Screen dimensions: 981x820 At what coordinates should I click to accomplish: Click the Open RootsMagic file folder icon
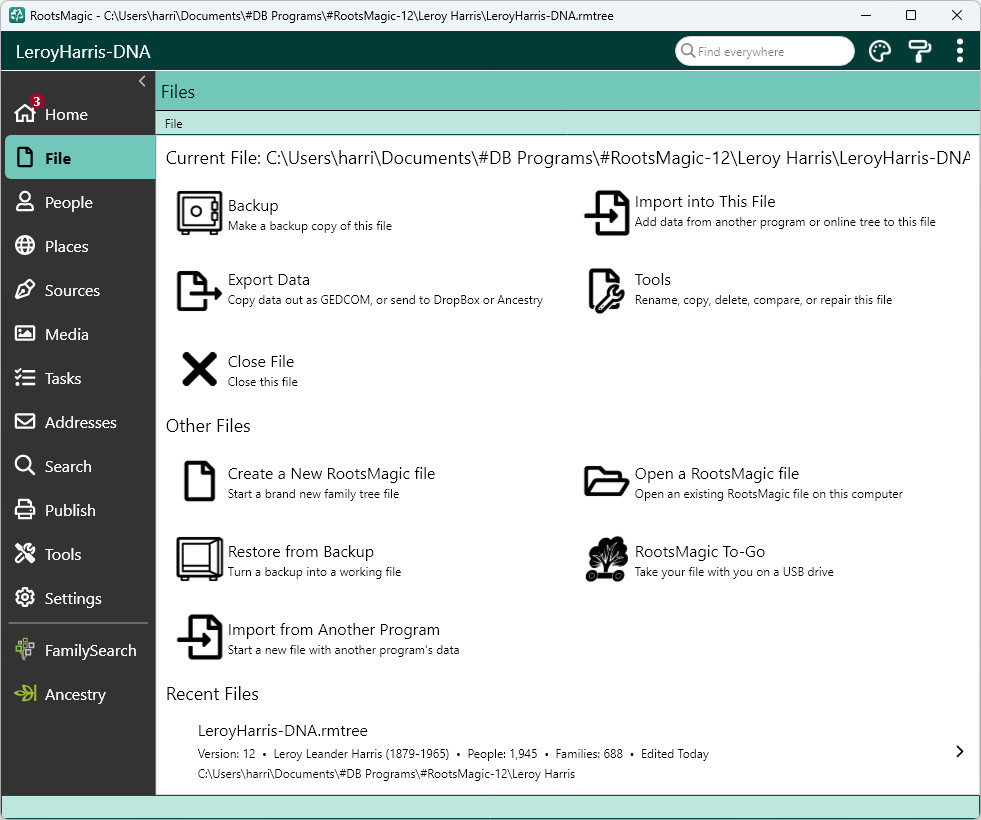(606, 481)
